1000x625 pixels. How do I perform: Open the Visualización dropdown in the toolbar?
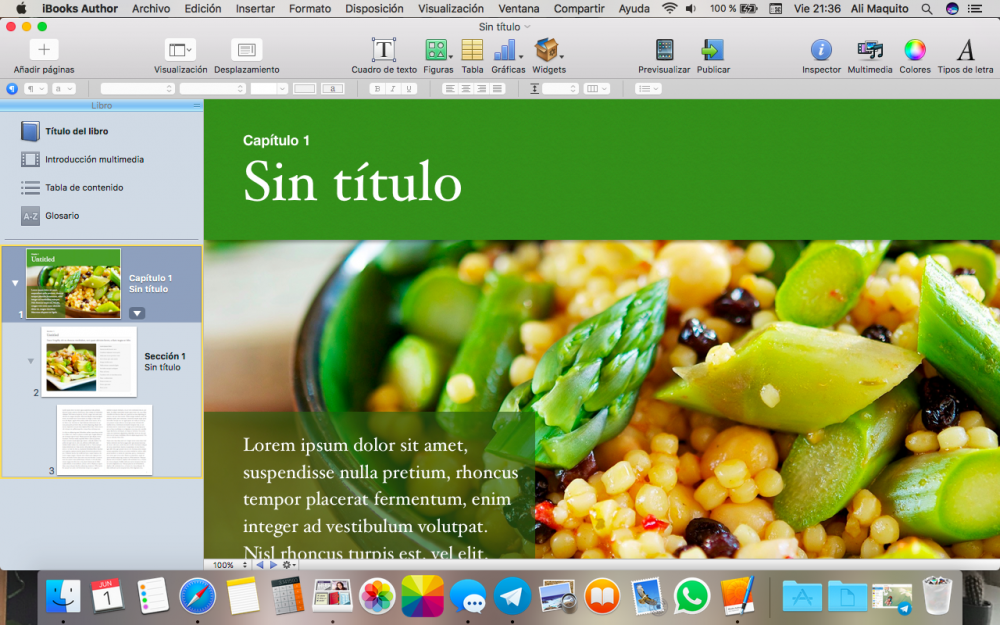[x=180, y=50]
